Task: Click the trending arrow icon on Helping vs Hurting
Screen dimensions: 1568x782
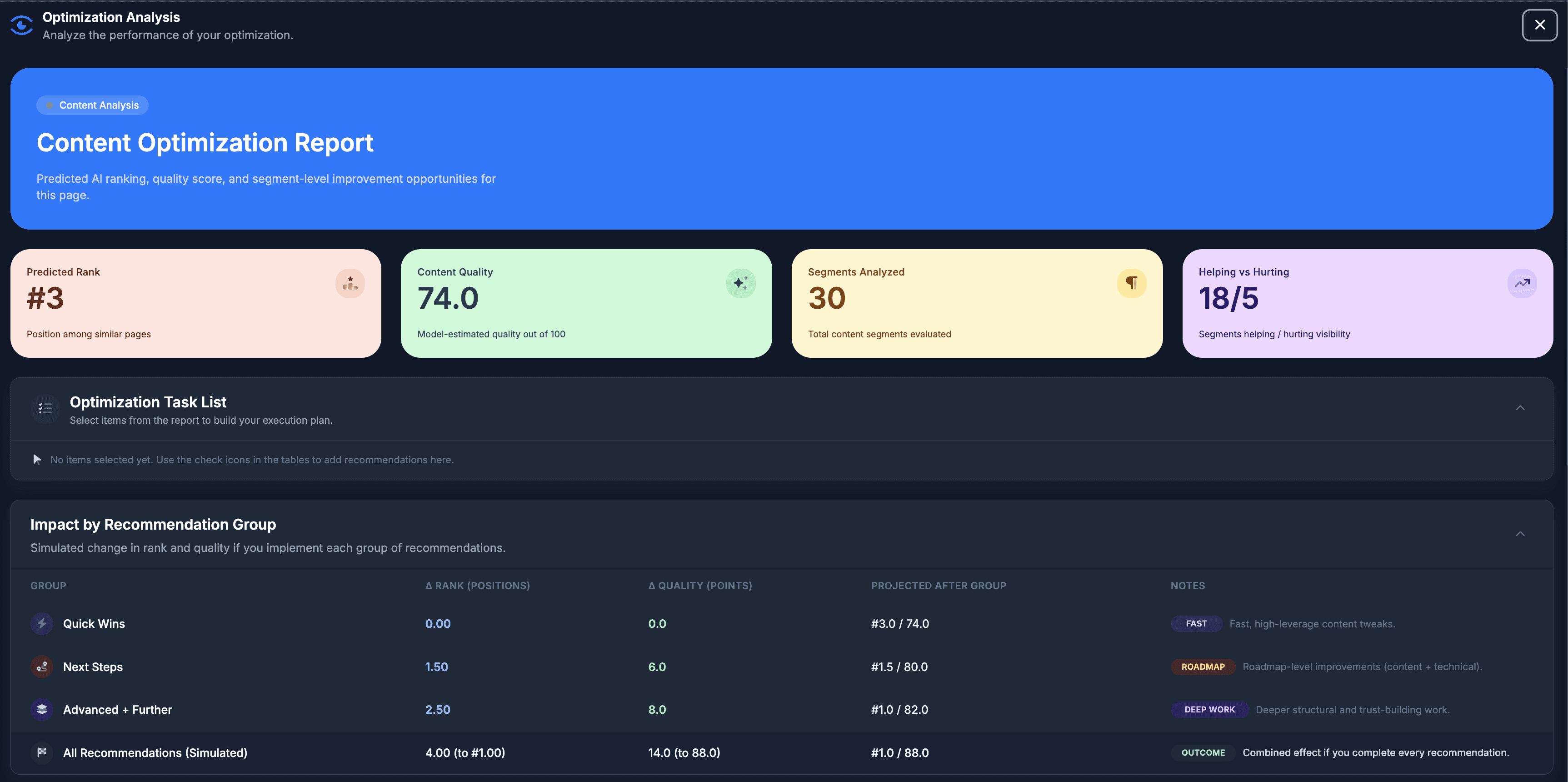Action: click(1522, 283)
